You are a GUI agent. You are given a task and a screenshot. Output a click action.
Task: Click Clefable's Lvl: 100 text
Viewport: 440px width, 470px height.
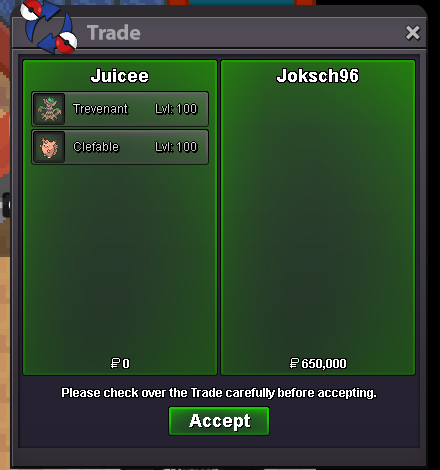point(176,147)
